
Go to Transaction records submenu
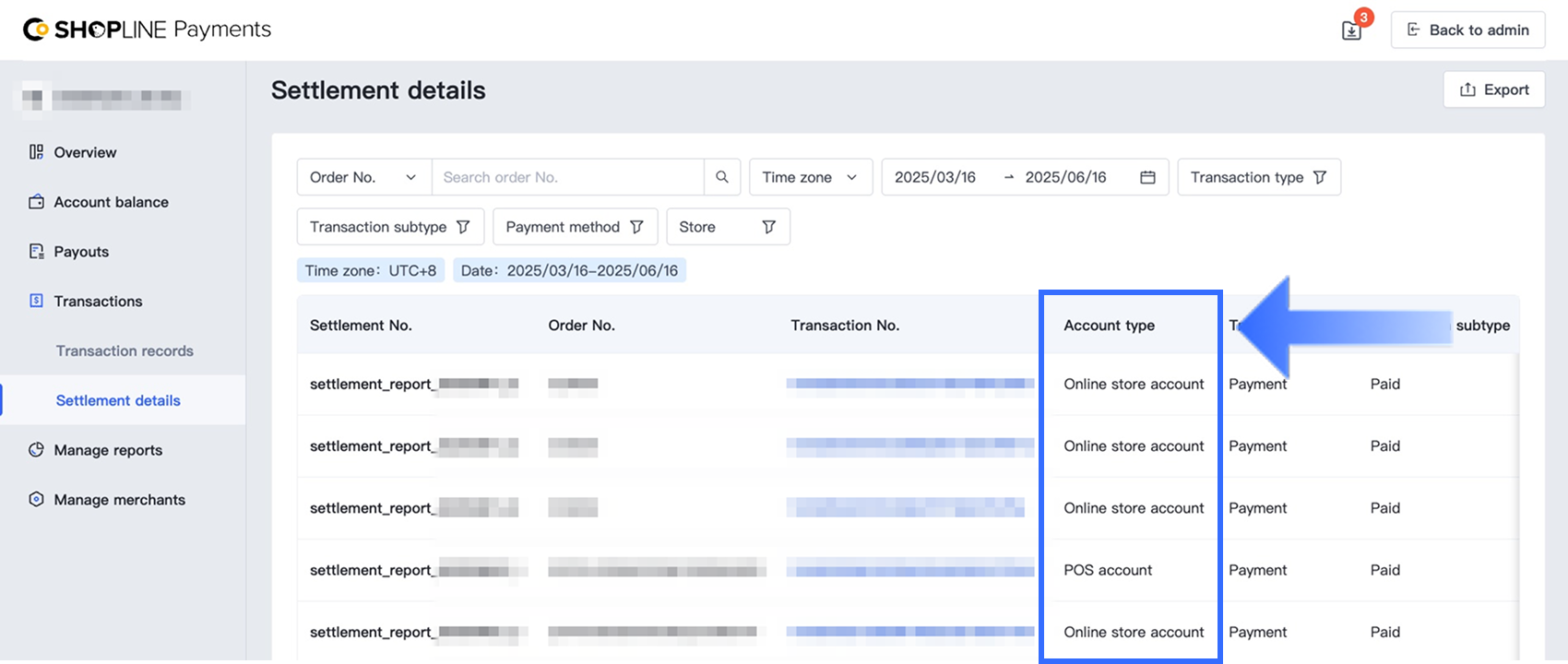pos(125,350)
